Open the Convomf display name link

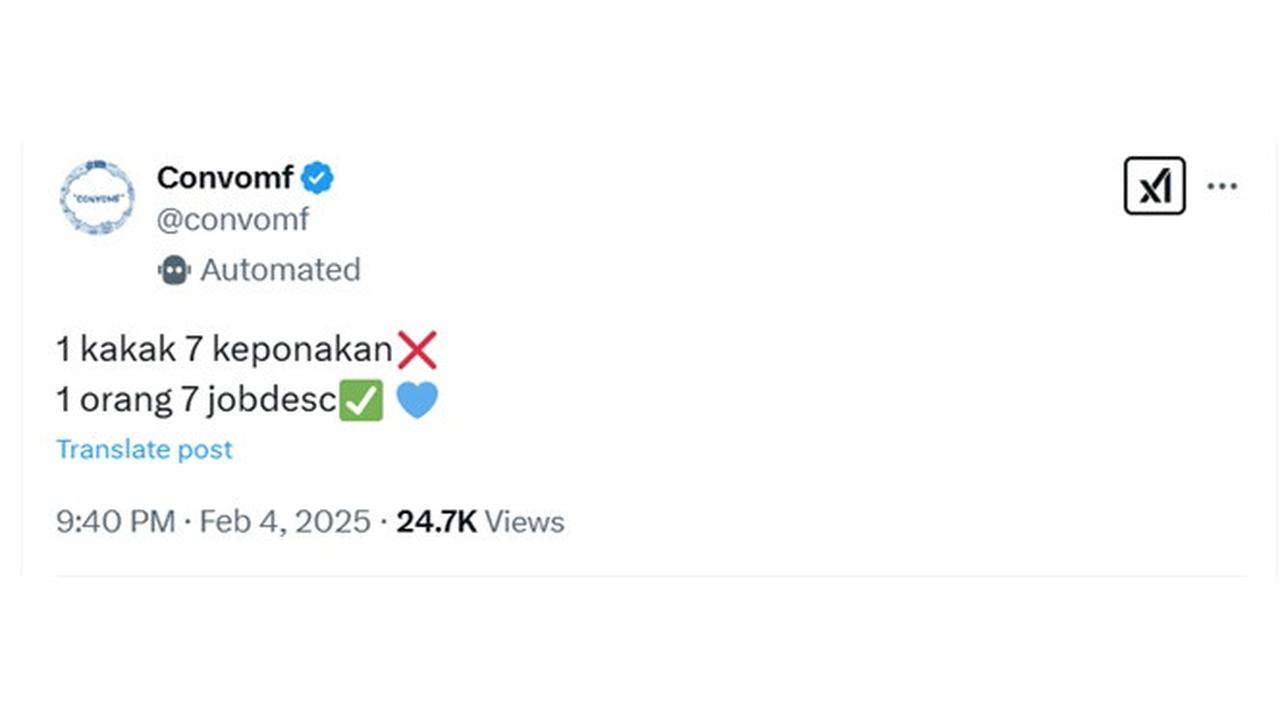click(x=225, y=178)
